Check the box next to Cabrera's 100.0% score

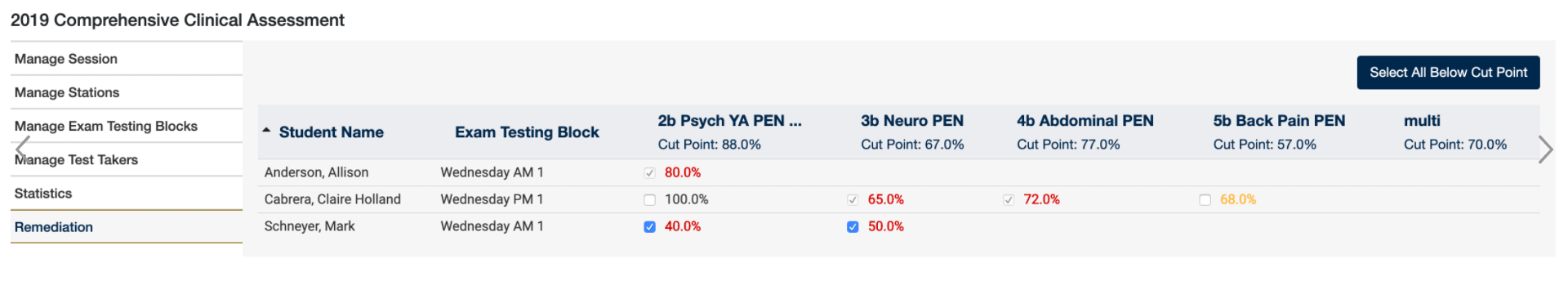pyautogui.click(x=649, y=200)
